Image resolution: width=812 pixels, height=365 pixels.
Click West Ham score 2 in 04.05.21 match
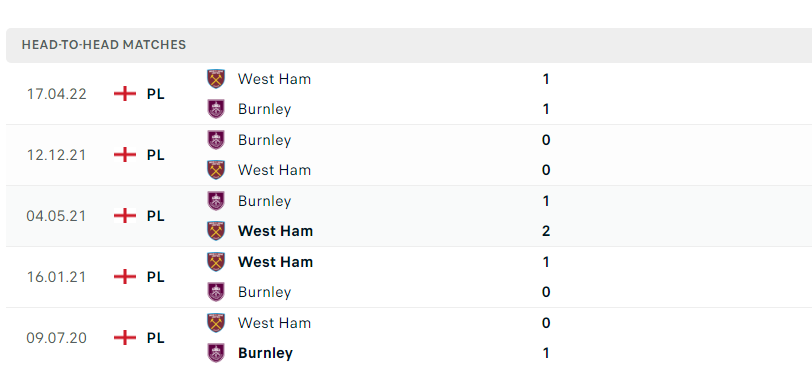click(x=546, y=231)
